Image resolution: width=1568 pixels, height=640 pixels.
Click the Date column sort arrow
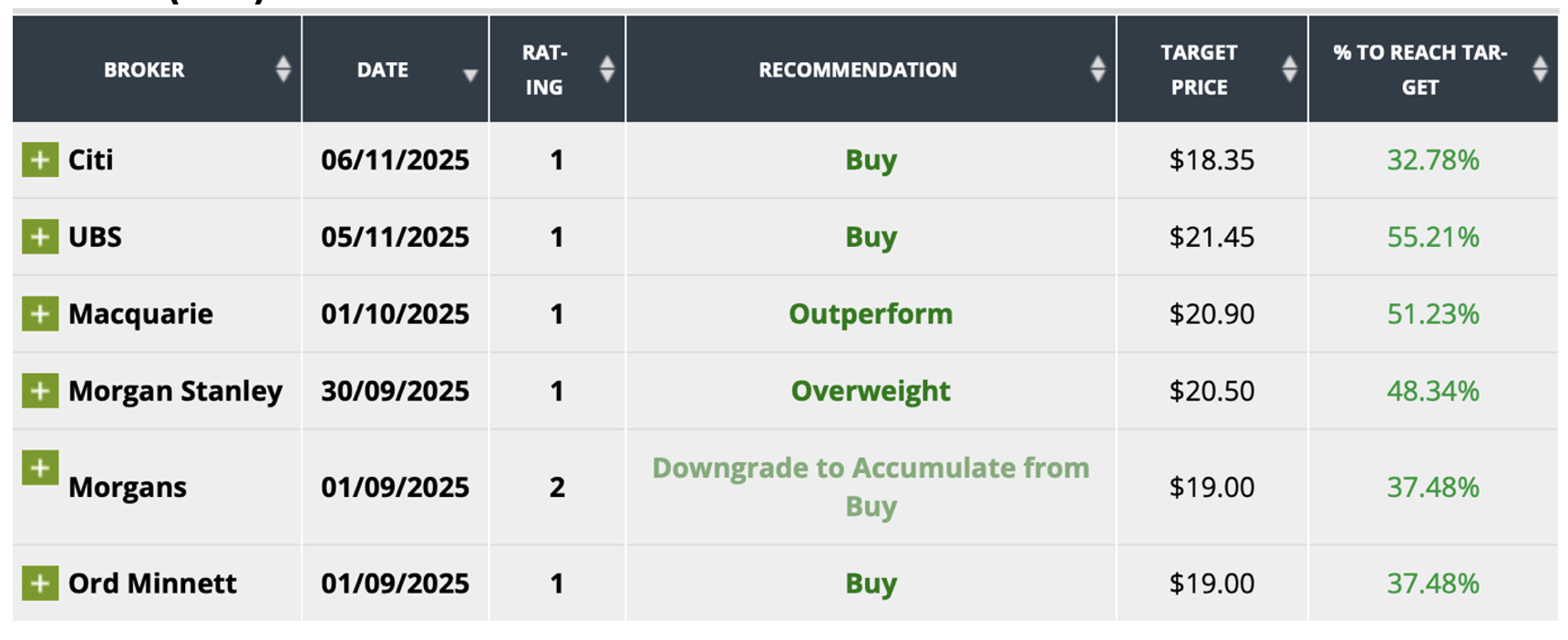click(470, 75)
